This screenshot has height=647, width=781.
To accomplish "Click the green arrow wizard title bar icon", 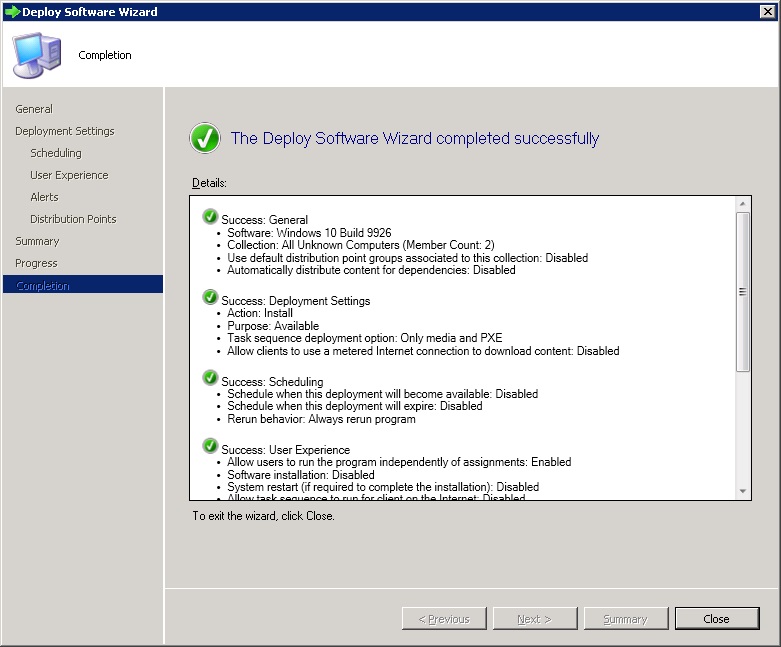I will click(12, 12).
